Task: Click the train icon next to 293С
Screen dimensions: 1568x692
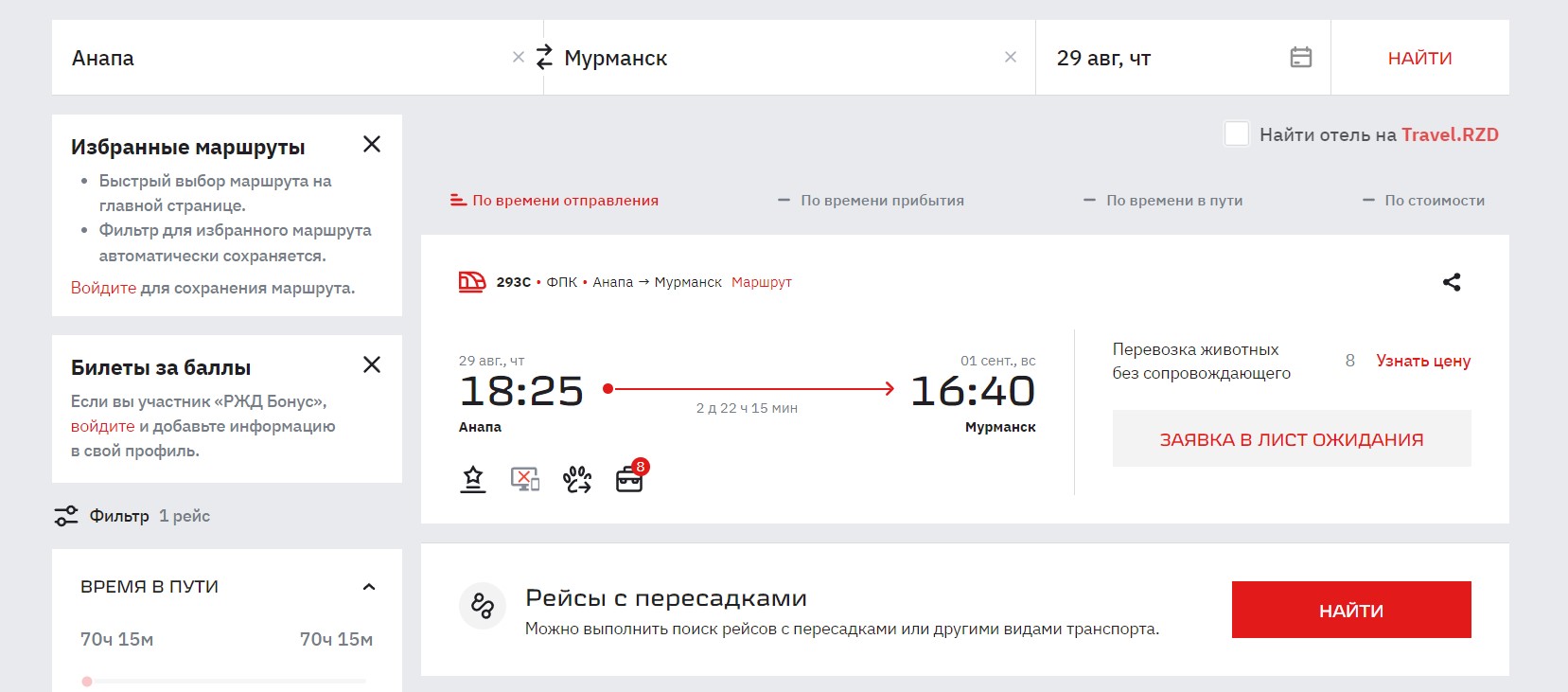Action: point(472,281)
